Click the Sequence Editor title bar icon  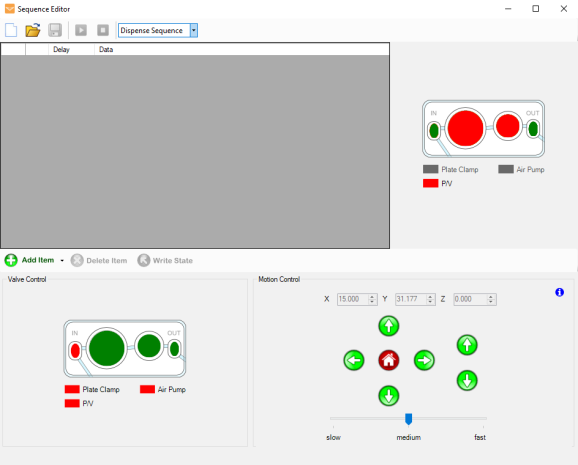[x=10, y=9]
